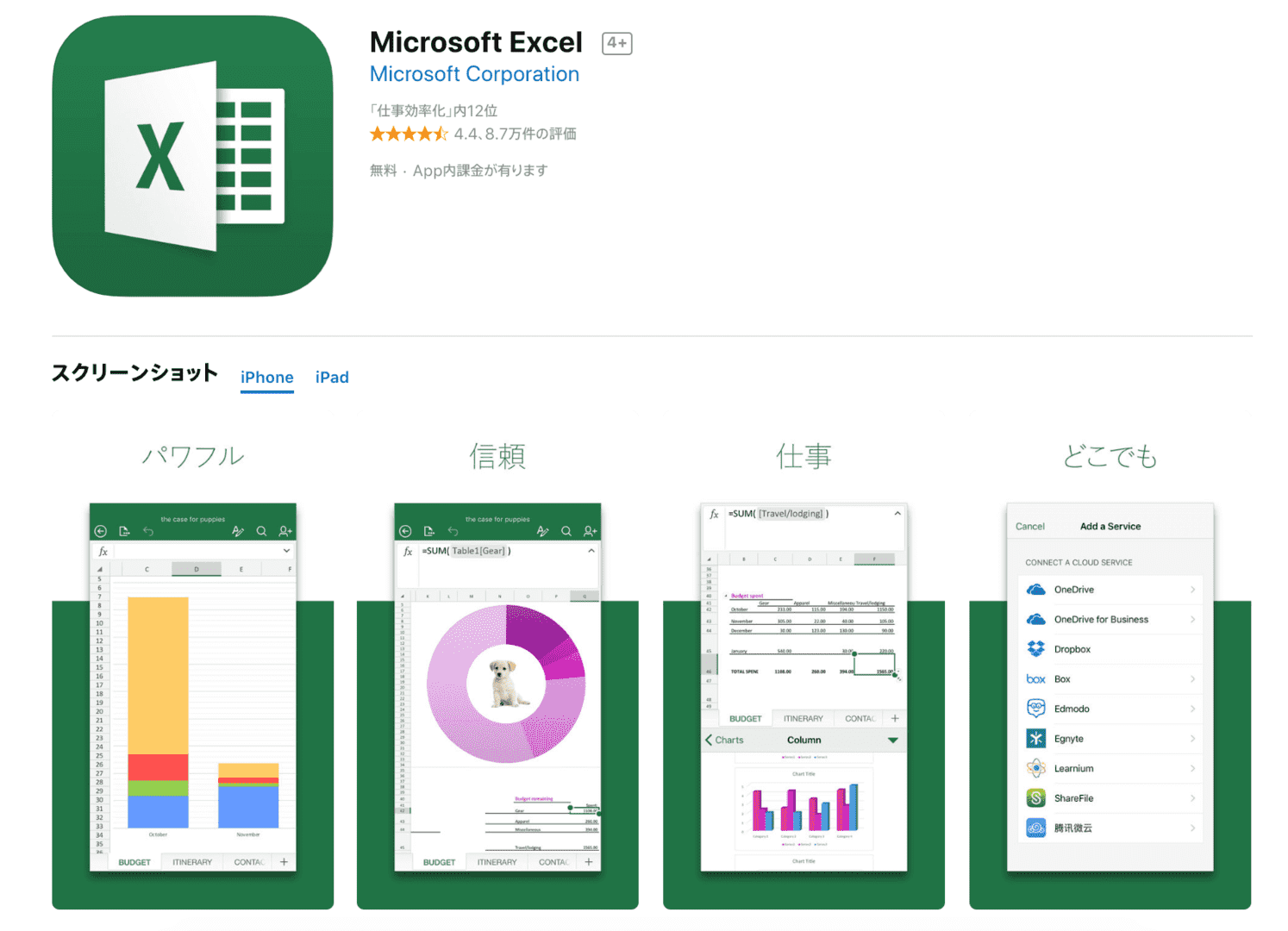Viewport: 1288px width, 931px height.
Task: Expand the Egnyte row chevron
Action: [x=1193, y=739]
